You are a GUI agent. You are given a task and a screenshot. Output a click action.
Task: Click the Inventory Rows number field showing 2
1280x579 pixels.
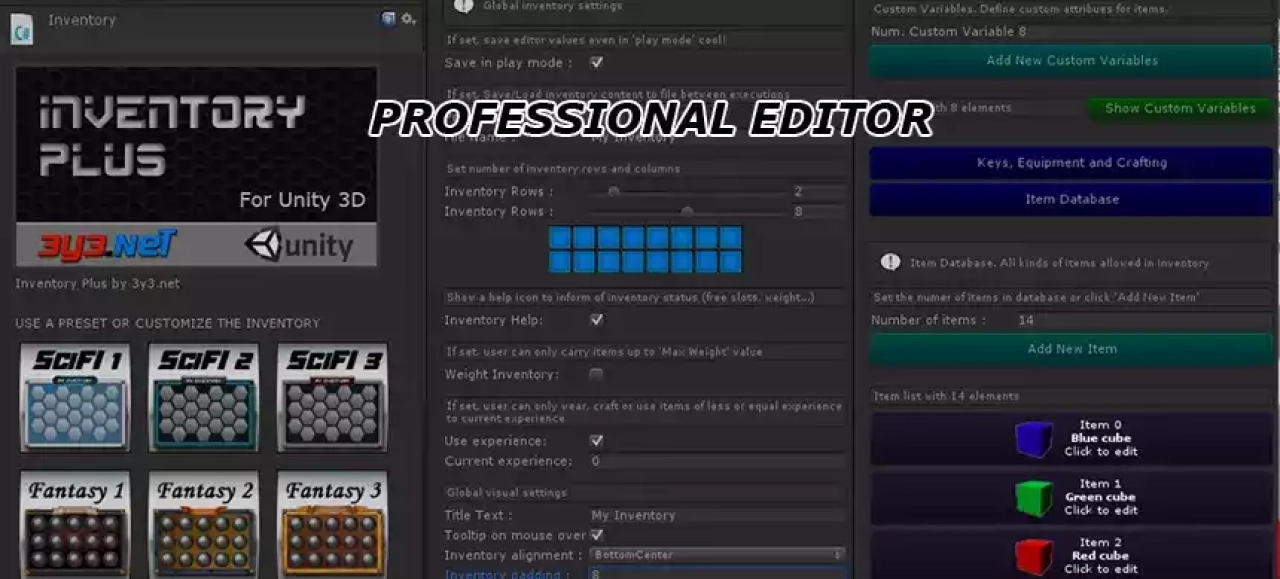[x=818, y=191]
